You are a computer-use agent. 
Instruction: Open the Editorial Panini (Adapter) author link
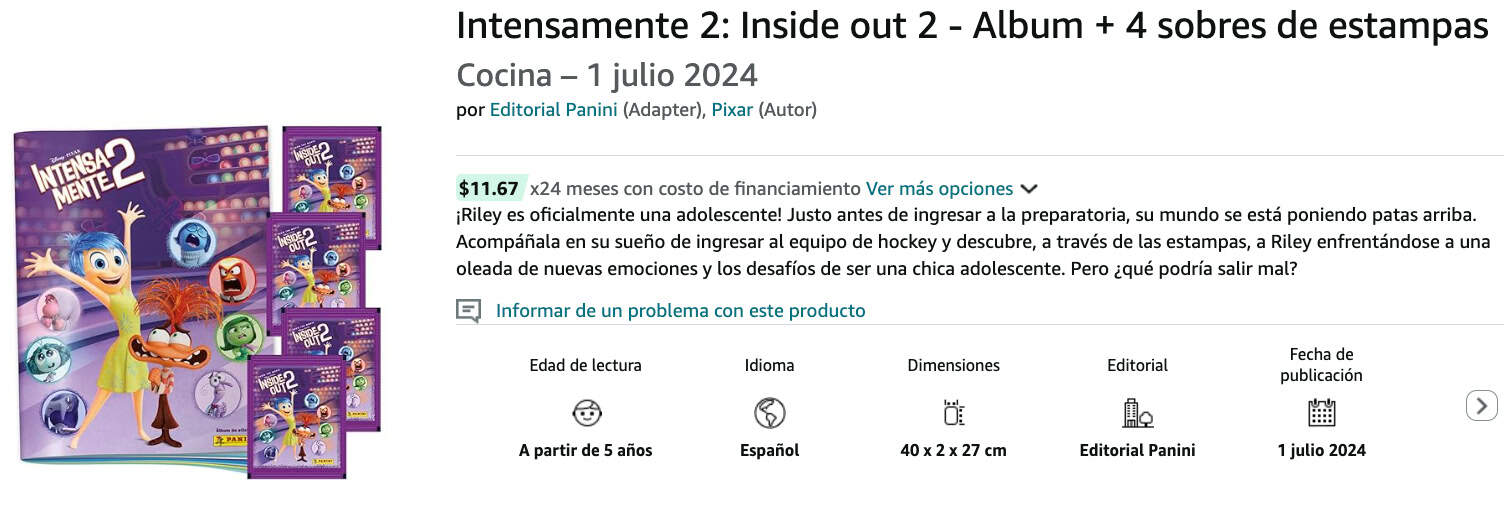pos(553,110)
